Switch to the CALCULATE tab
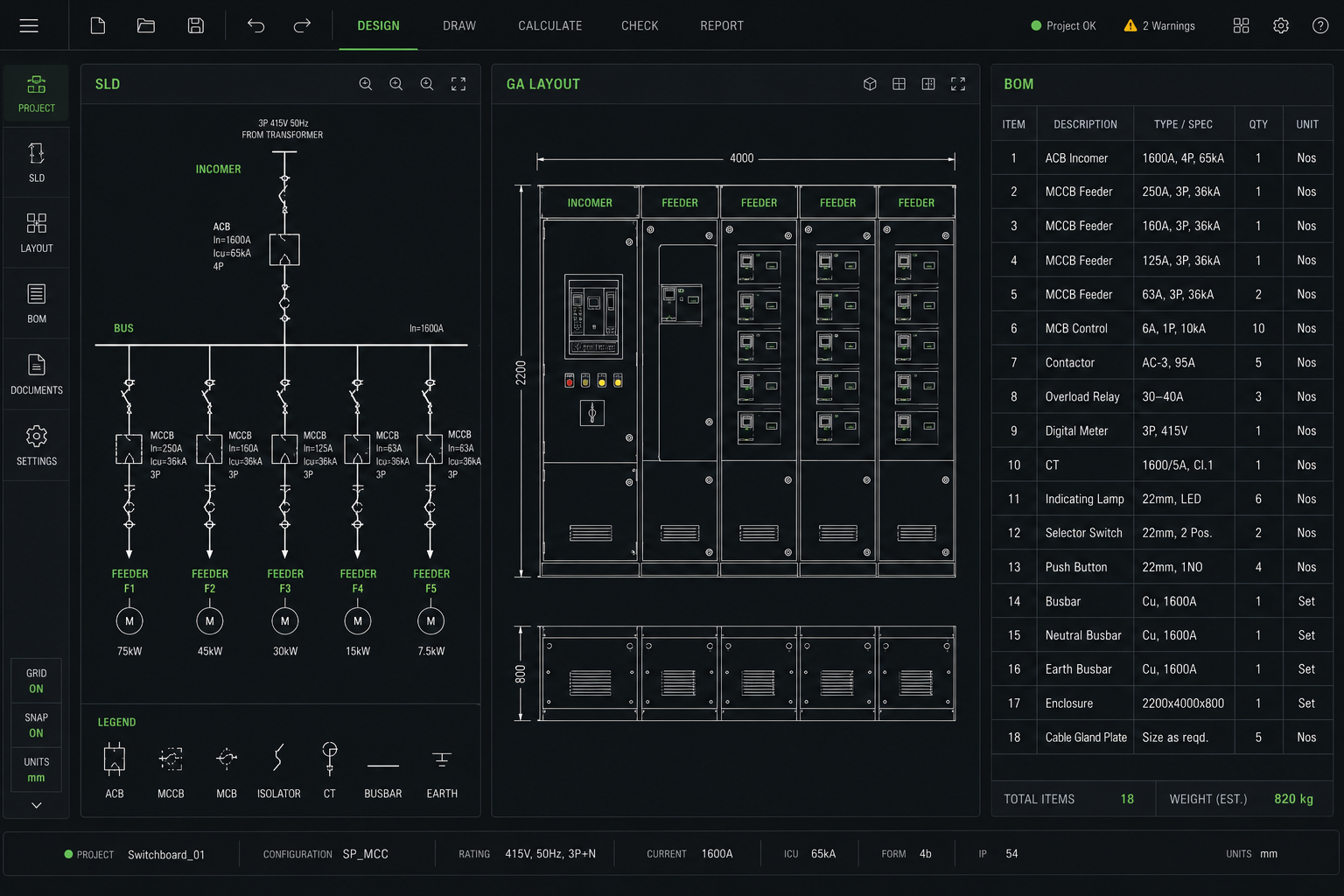 click(x=549, y=25)
